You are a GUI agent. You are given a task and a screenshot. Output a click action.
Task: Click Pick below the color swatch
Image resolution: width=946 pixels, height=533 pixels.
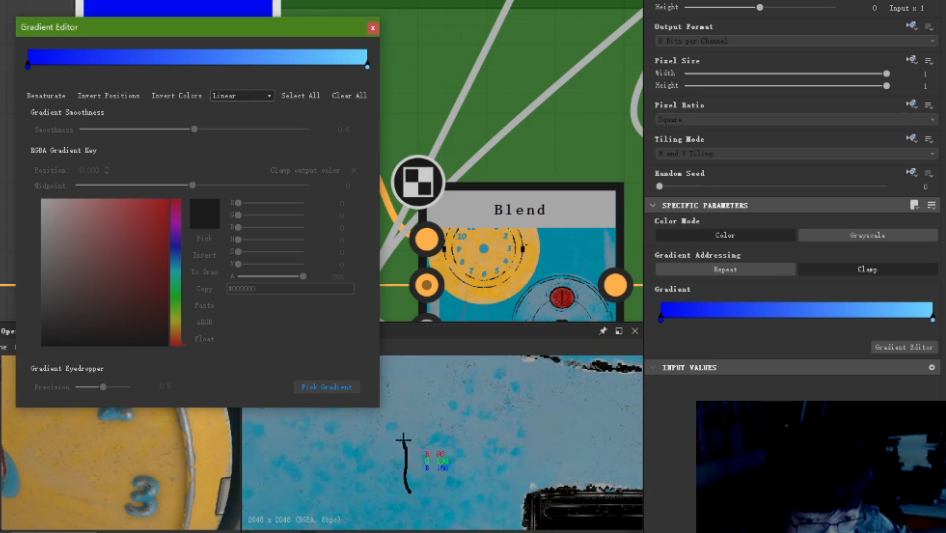205,238
